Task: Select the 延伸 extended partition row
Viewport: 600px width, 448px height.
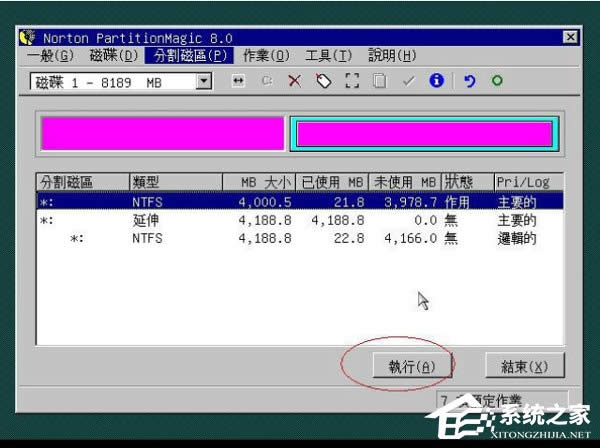Action: (x=300, y=220)
